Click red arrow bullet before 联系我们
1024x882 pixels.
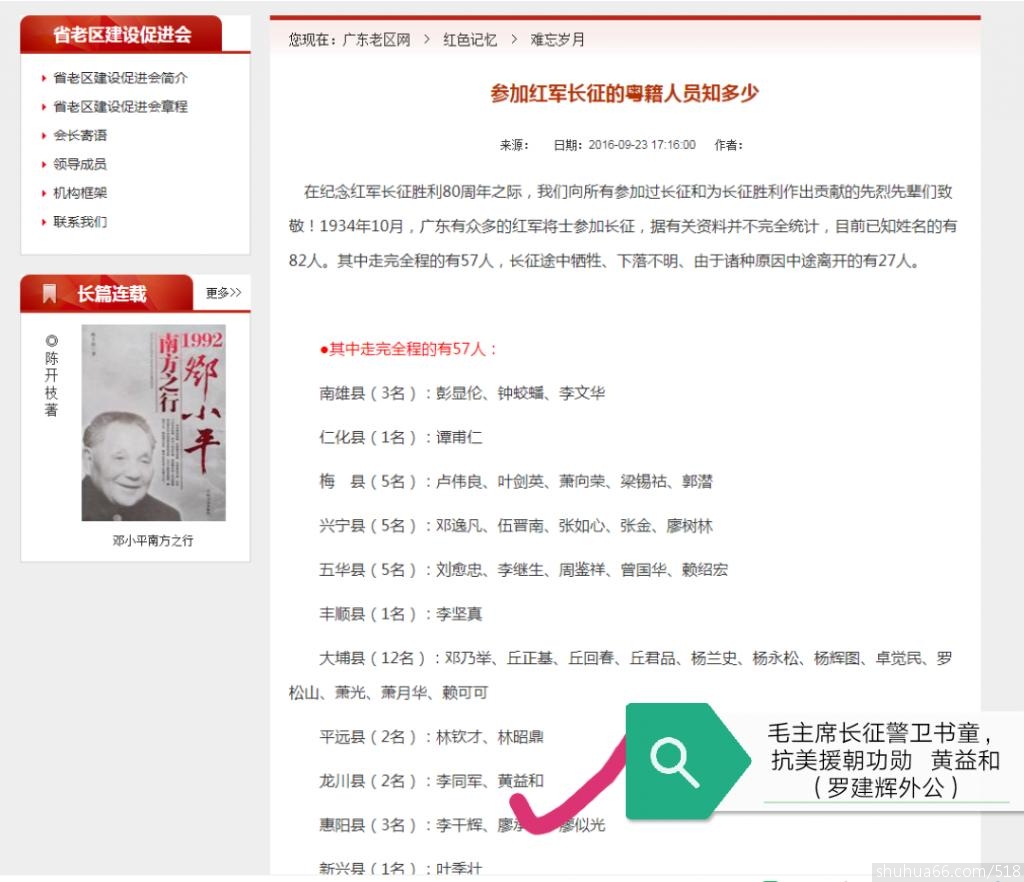click(44, 222)
